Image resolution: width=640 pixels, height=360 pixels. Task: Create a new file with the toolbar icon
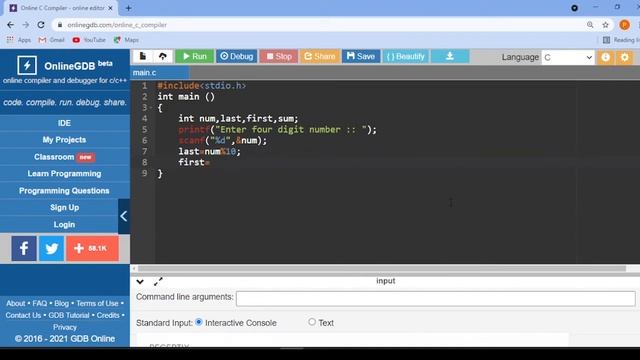coord(142,56)
